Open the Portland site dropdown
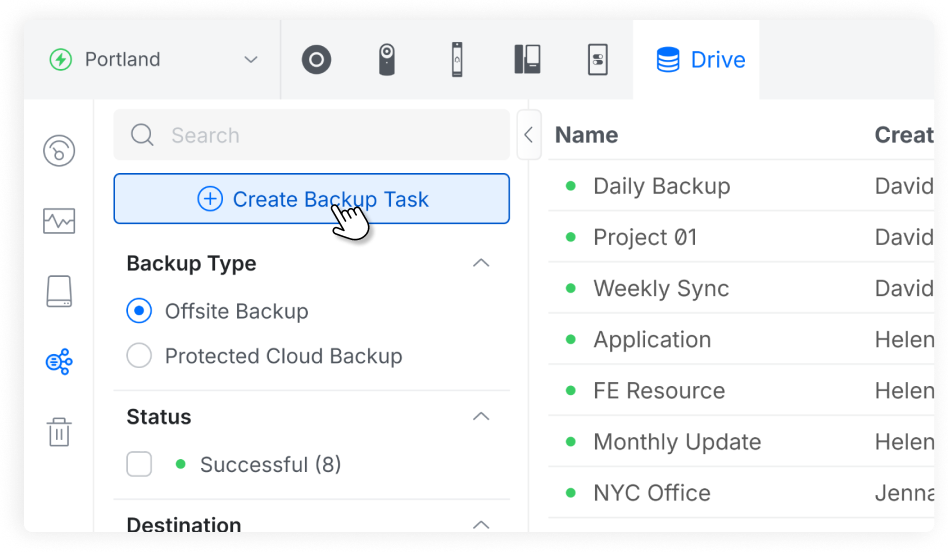The width and height of the screenshot is (948, 552). click(x=153, y=60)
